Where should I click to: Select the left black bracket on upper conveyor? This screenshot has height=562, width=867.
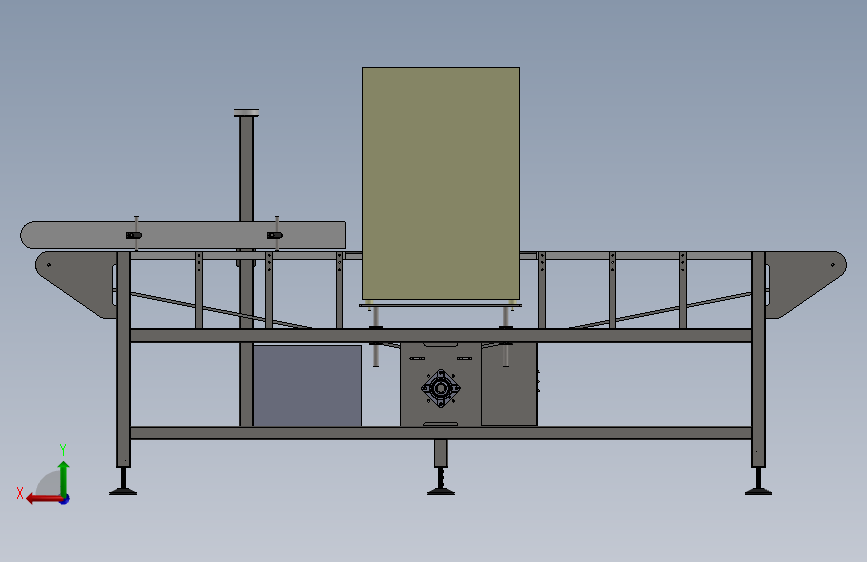coord(134,235)
